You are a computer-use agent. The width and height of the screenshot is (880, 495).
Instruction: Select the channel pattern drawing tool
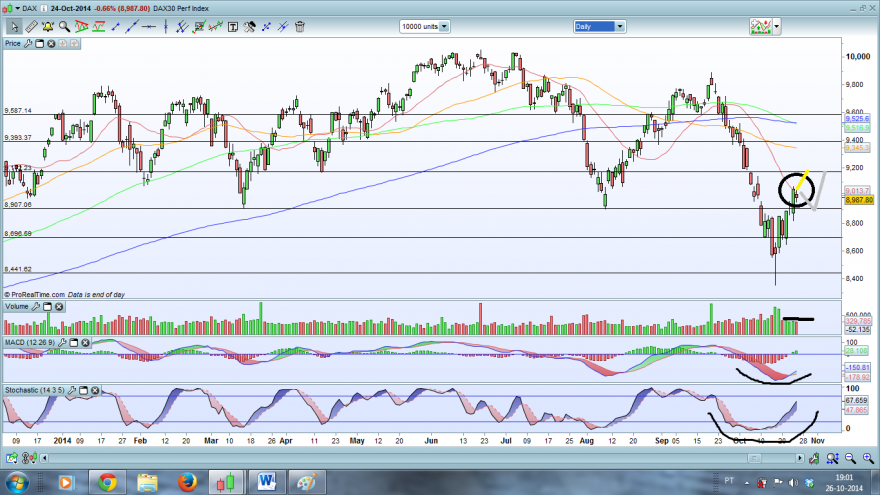click(x=99, y=26)
